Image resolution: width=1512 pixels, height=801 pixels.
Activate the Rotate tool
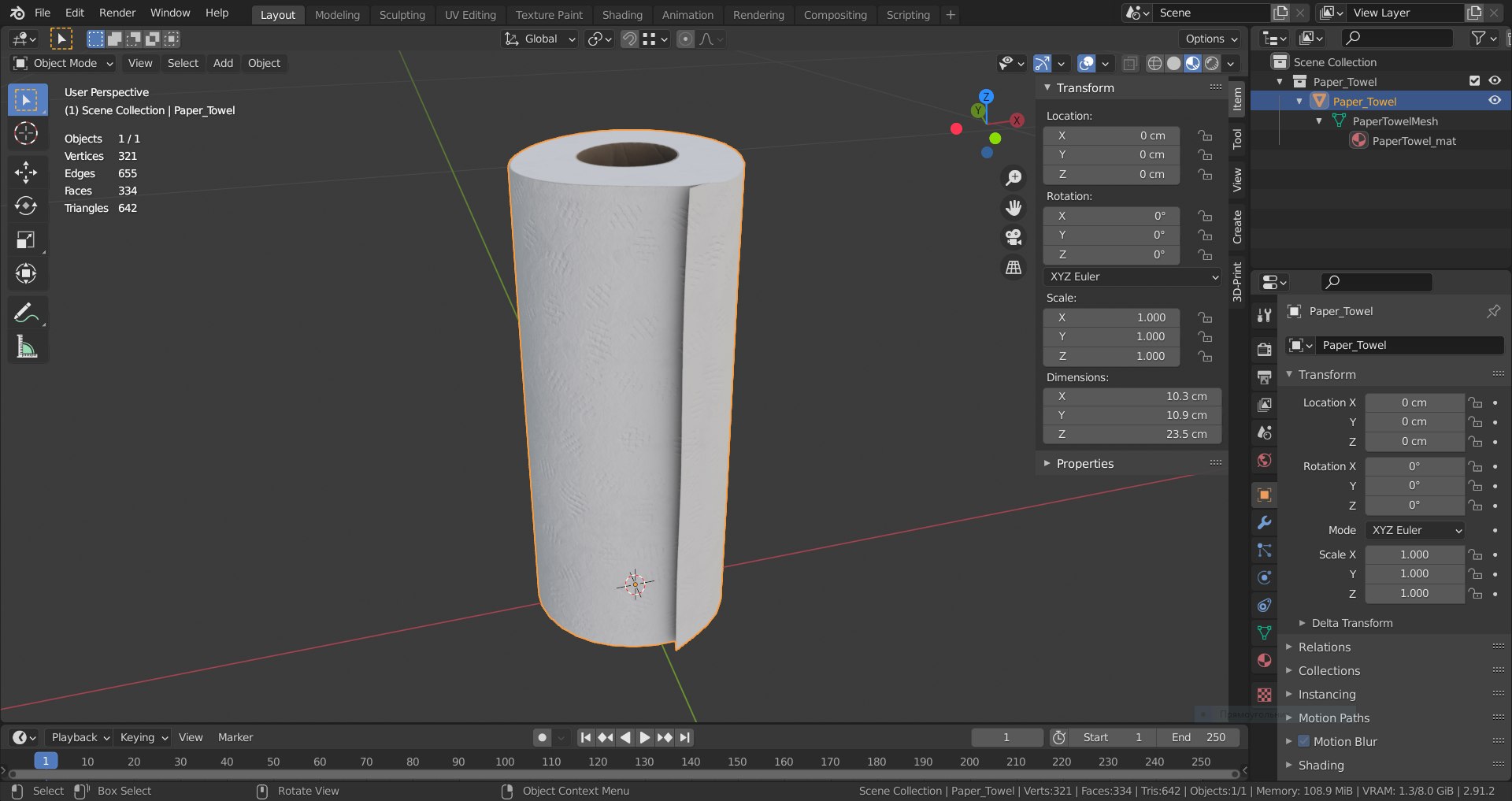(x=26, y=206)
